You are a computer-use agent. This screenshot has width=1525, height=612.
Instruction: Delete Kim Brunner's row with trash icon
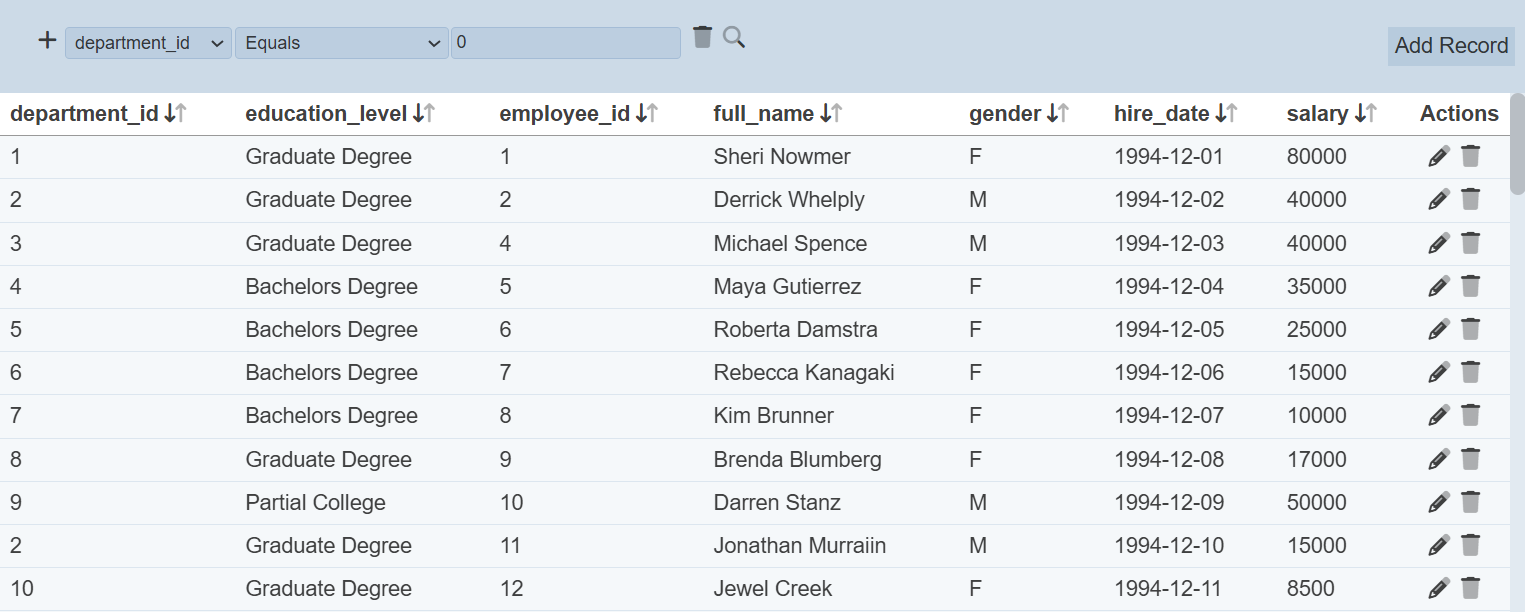click(x=1470, y=415)
